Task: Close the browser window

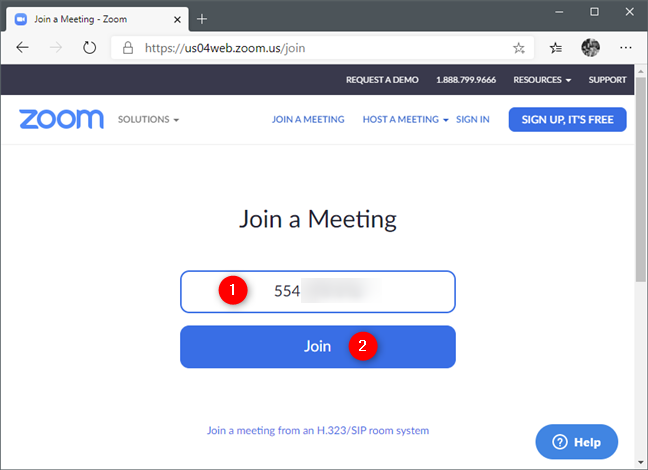Action: [629, 12]
